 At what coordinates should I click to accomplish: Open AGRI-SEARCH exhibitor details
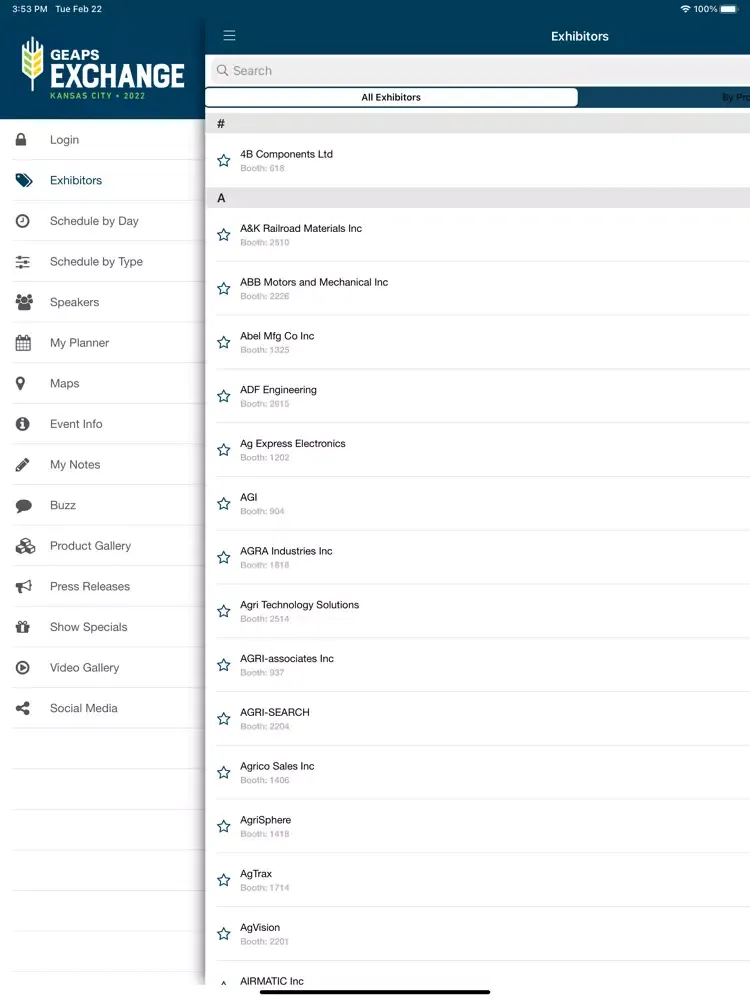pyautogui.click(x=478, y=719)
